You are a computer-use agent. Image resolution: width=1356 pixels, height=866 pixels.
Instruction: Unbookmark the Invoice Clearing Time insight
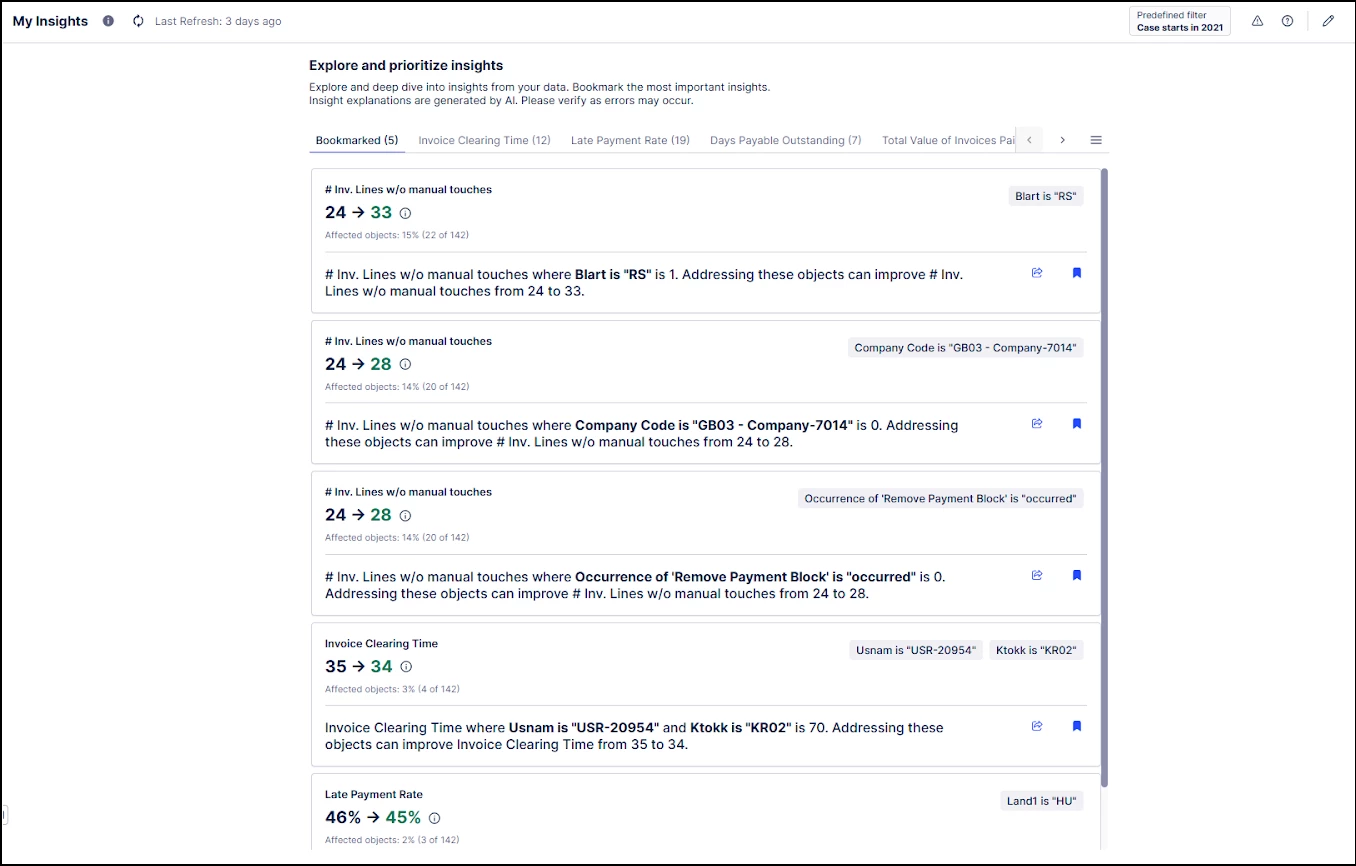coord(1077,726)
